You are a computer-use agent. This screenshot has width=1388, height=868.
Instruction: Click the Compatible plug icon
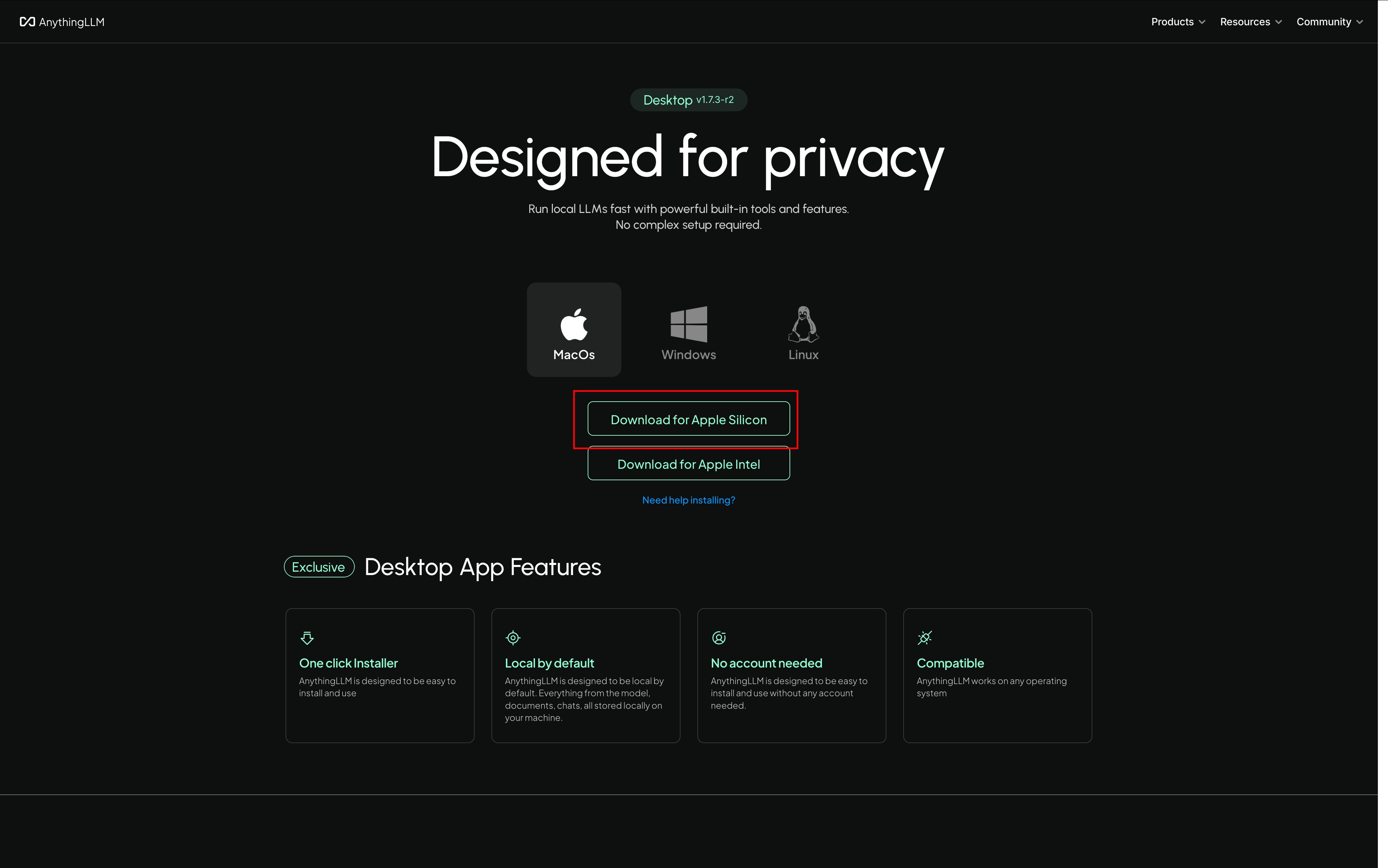[924, 638]
